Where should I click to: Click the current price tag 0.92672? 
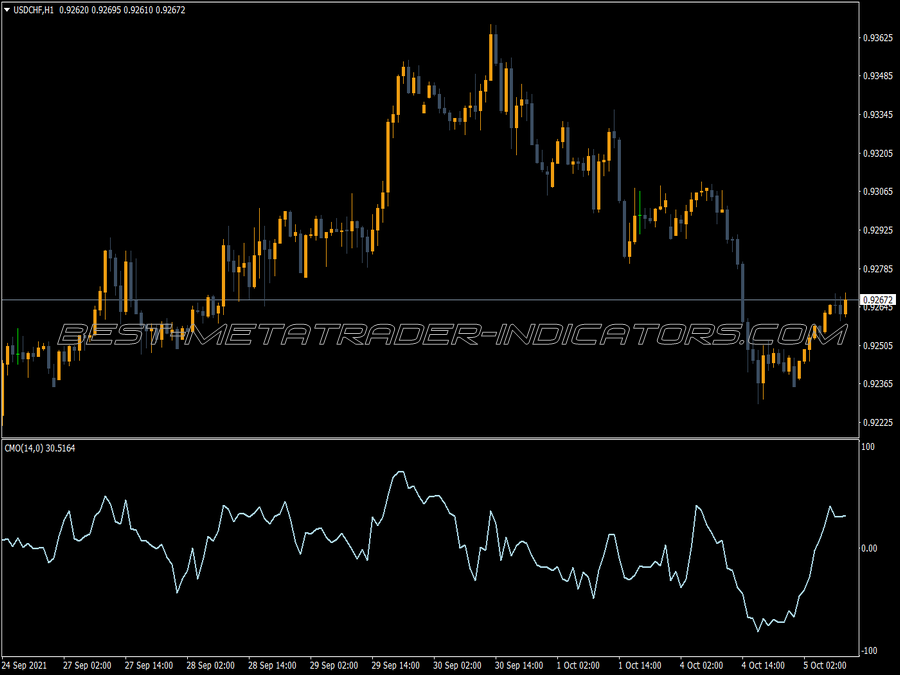point(878,300)
